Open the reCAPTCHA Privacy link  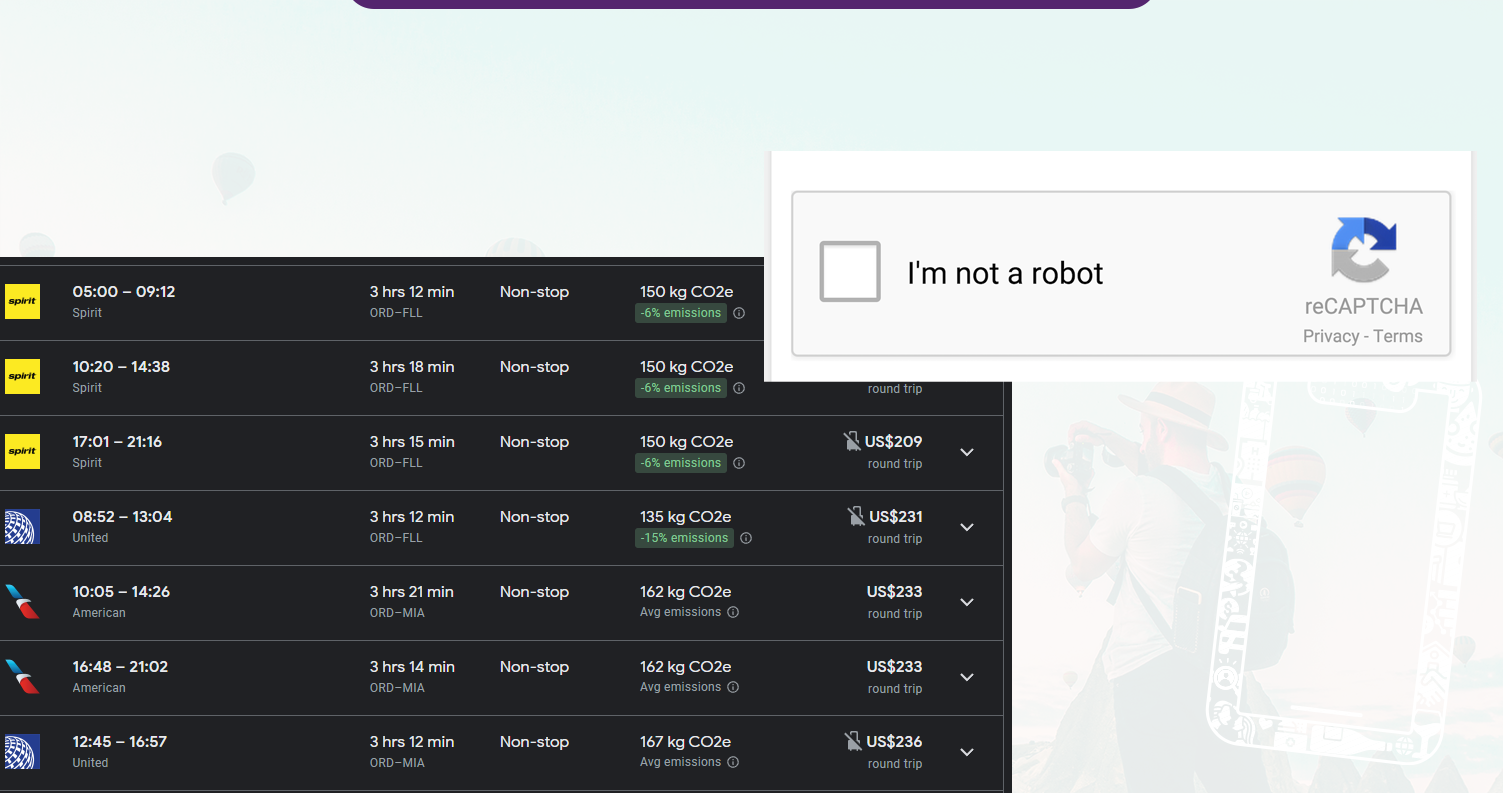tap(1331, 336)
